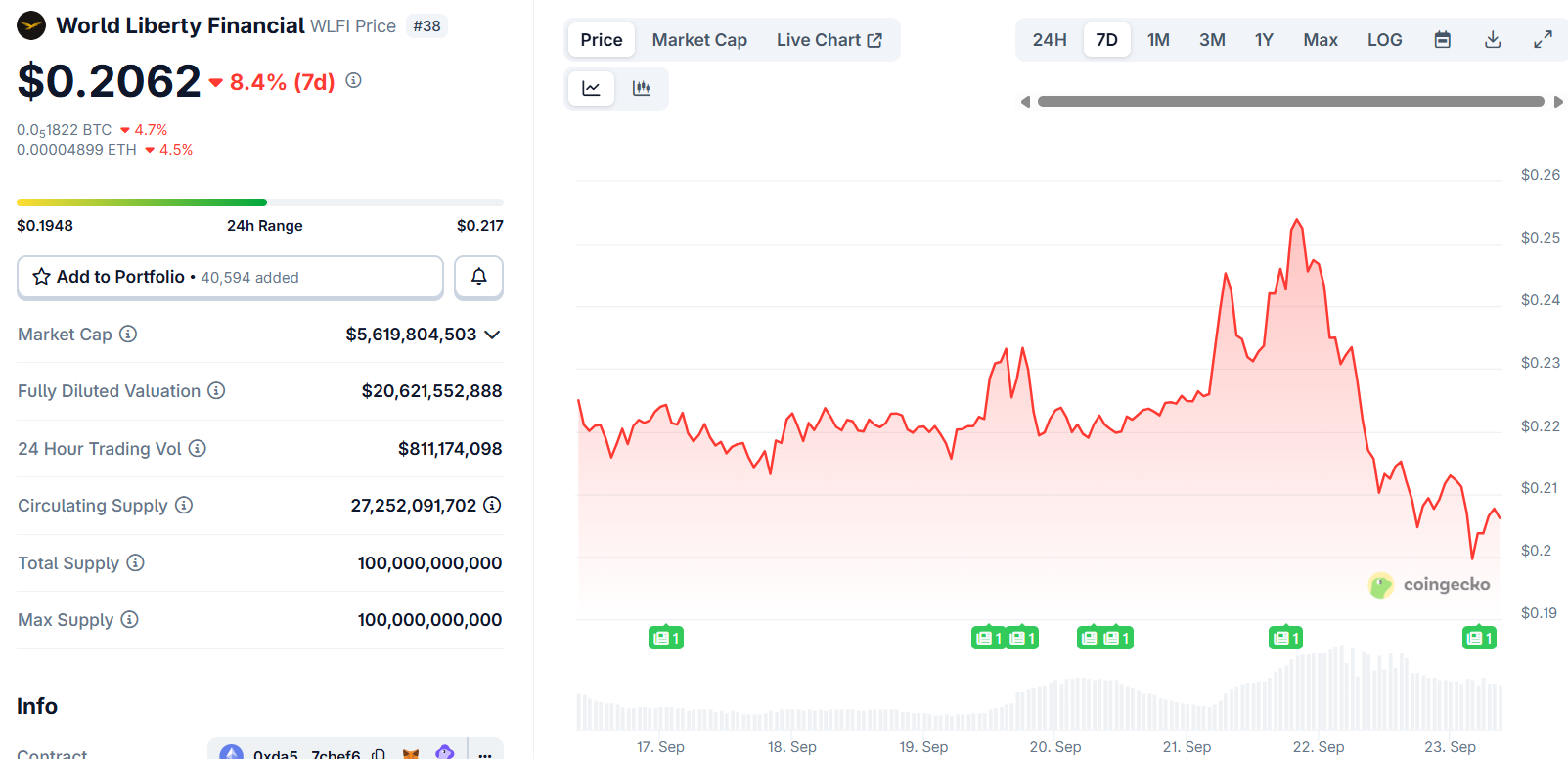Click the $0.25 y-axis label
Viewport: 1568px width, 759px height.
[x=1541, y=238]
